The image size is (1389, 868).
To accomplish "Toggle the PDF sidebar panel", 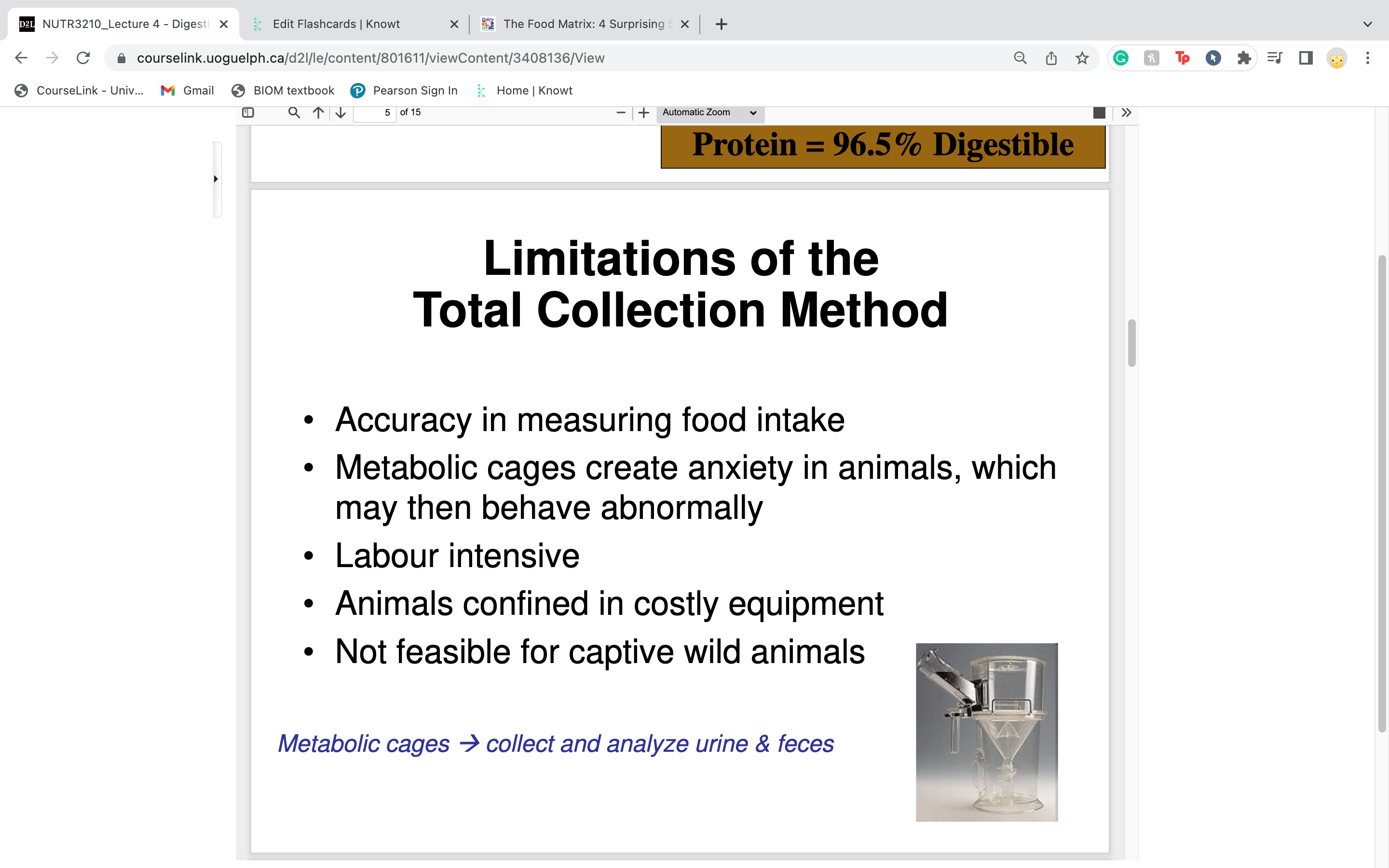I will (x=248, y=112).
